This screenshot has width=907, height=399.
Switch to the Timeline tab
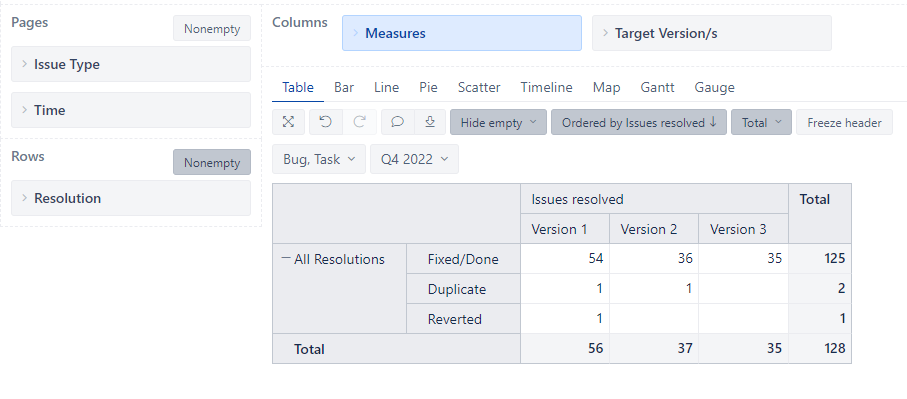546,87
